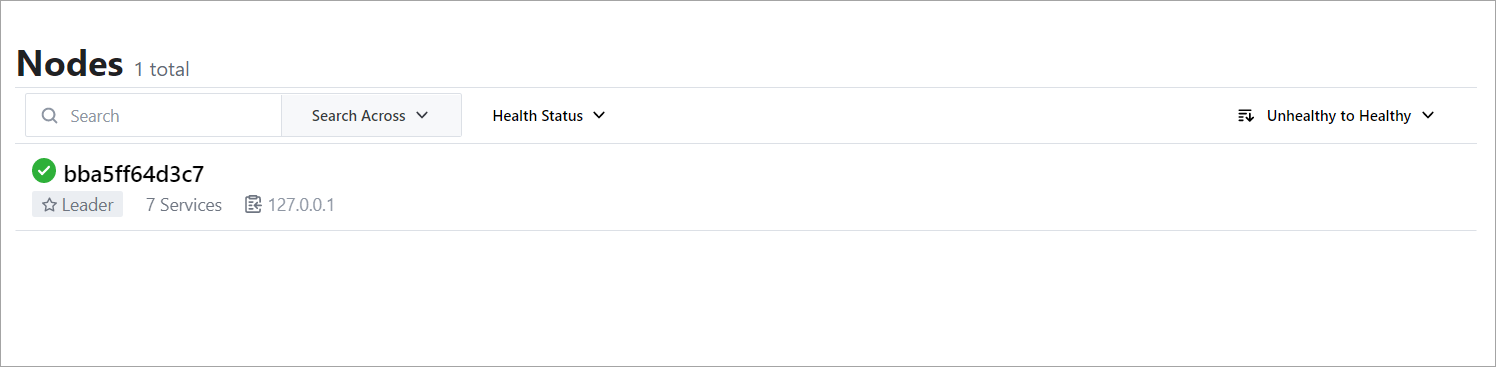
Task: Click the Leader star icon
Action: coord(49,205)
